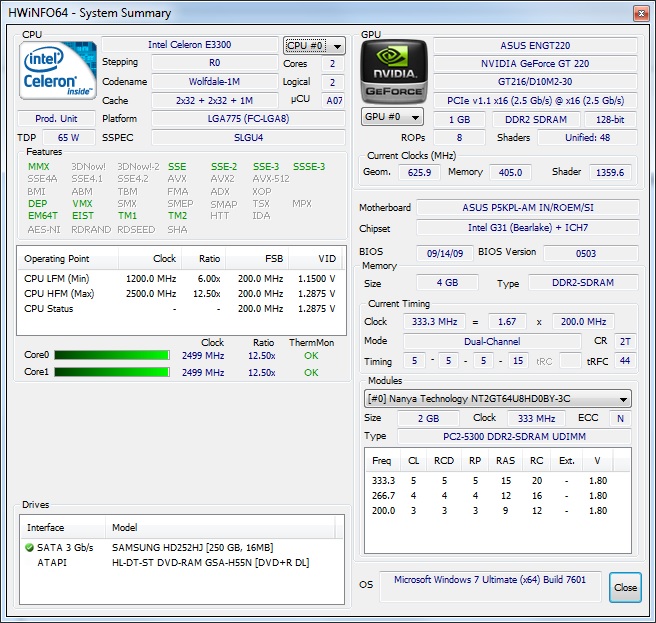Click the PCIe v1.1 x16 bus field
The width and height of the screenshot is (656, 623).
pyautogui.click(x=535, y=100)
